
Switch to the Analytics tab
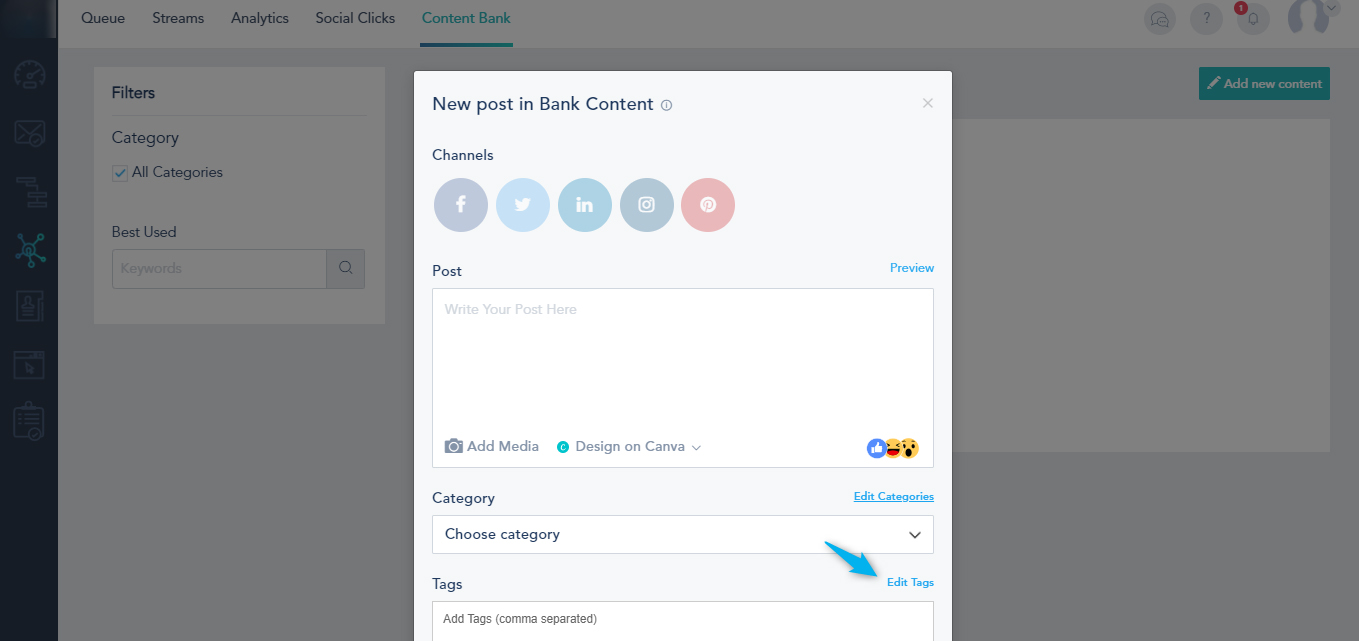point(260,18)
